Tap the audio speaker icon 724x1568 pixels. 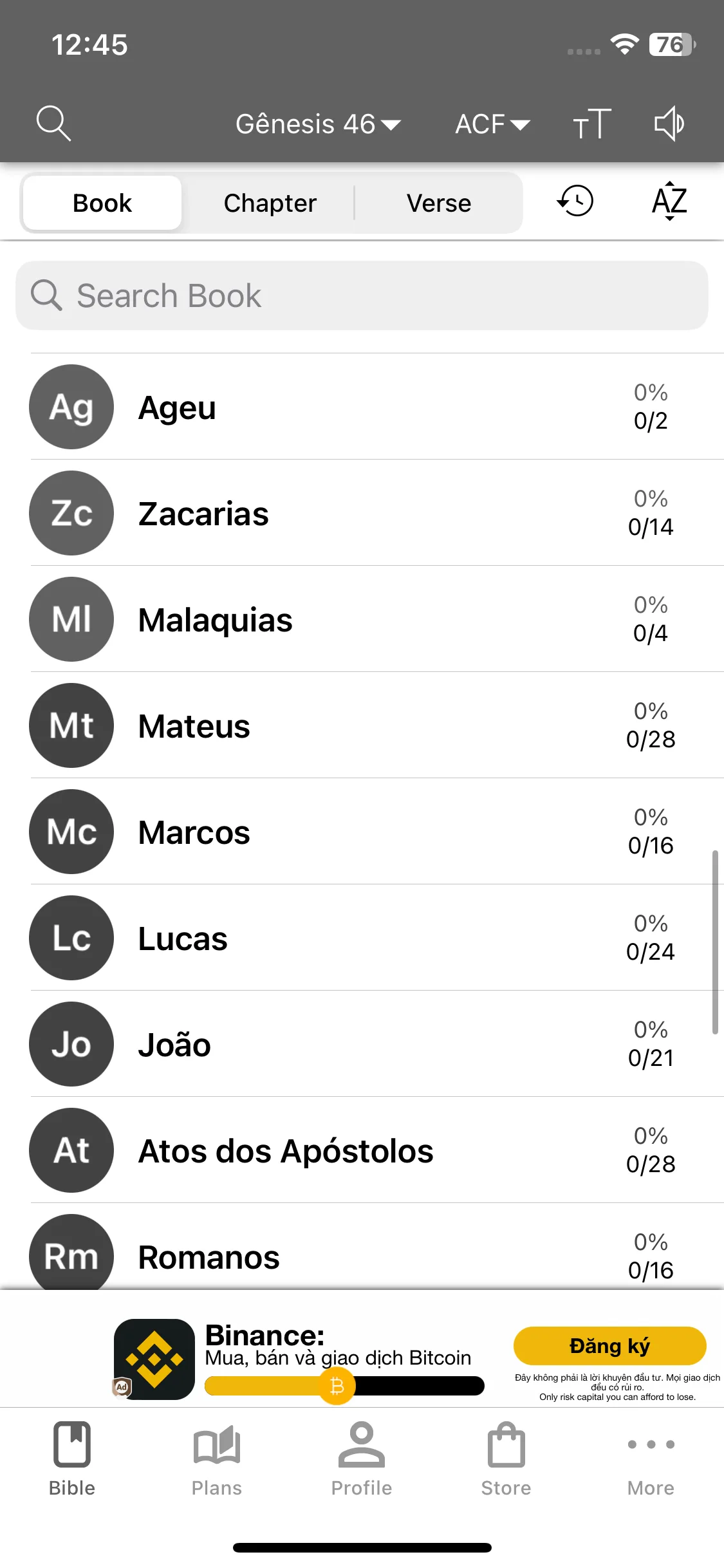click(x=669, y=123)
